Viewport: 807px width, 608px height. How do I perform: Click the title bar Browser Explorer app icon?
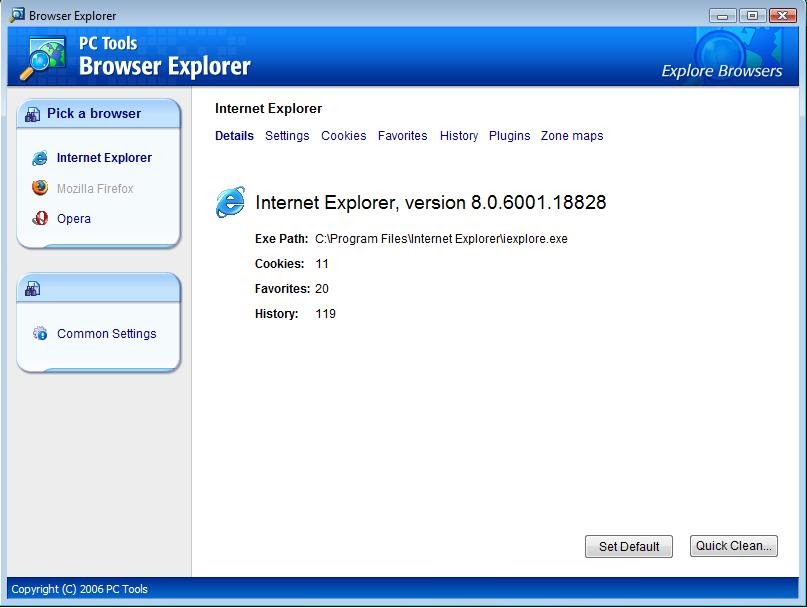[17, 15]
